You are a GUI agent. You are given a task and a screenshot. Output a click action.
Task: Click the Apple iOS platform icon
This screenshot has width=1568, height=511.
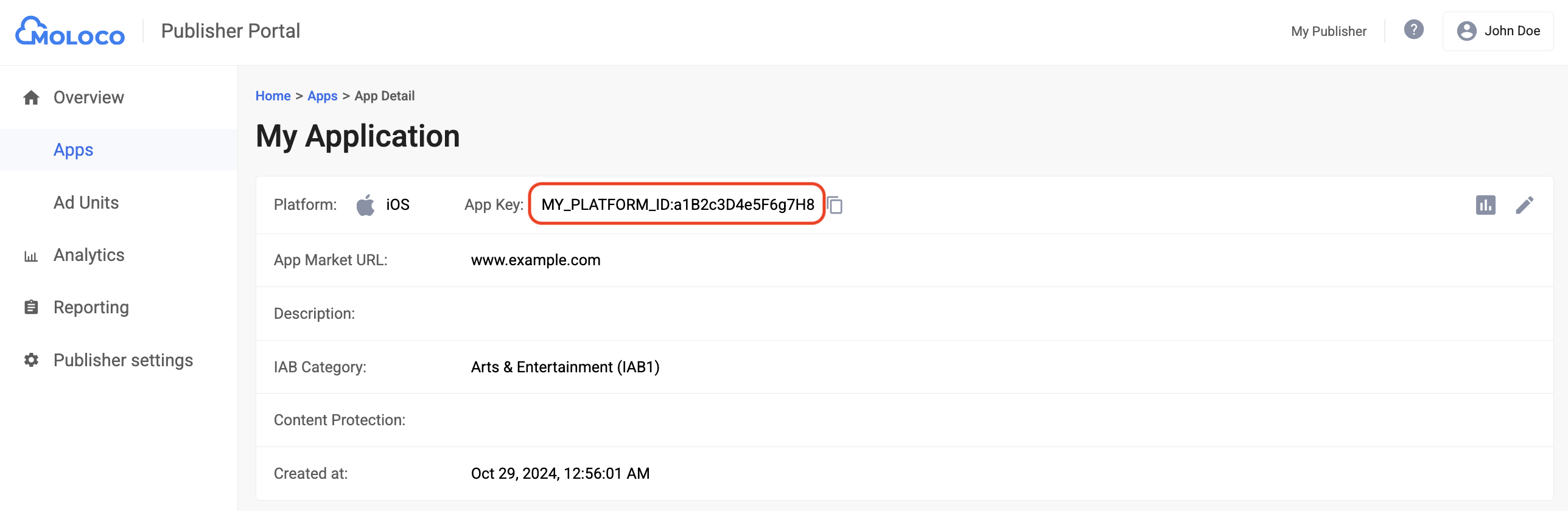point(365,205)
